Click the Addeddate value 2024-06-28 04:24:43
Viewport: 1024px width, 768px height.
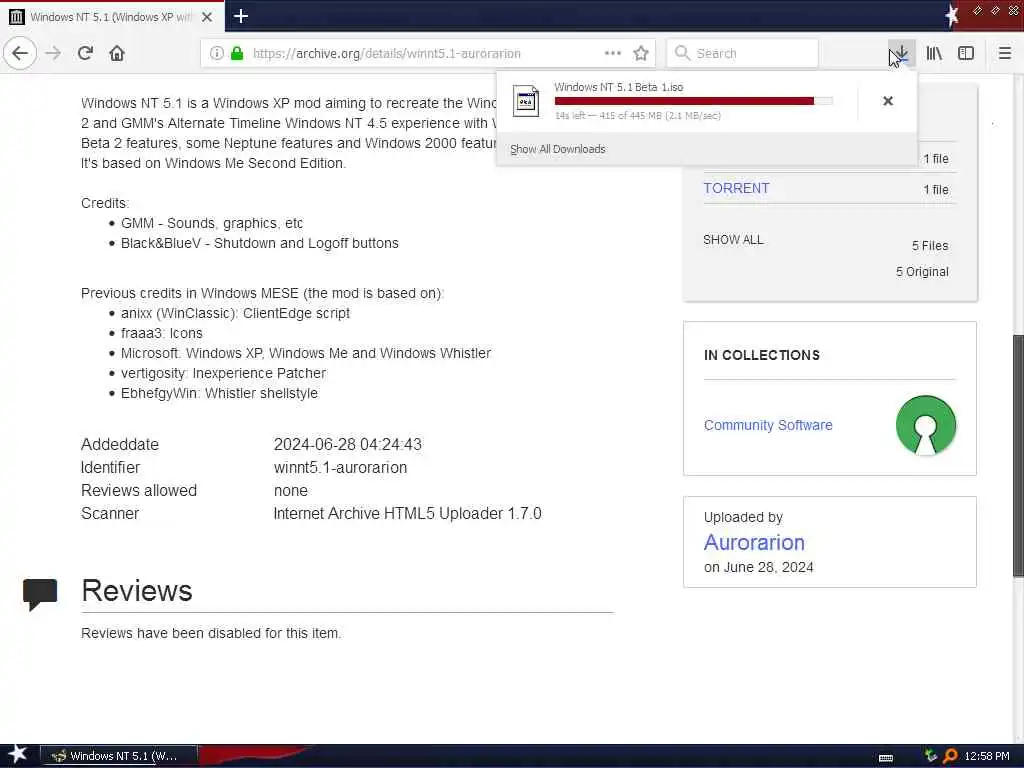tap(347, 444)
